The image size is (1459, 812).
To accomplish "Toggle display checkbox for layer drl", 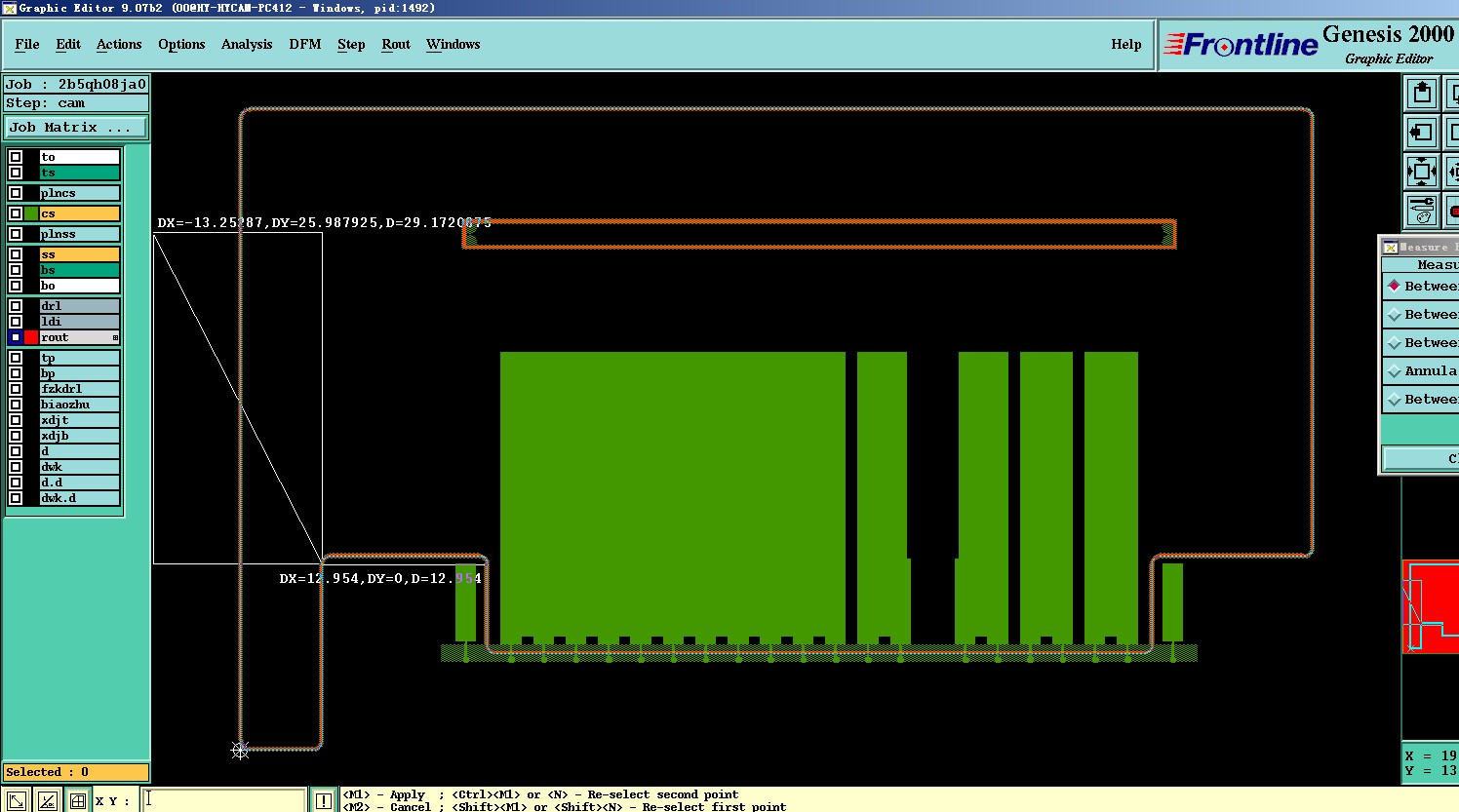I will click(x=16, y=306).
